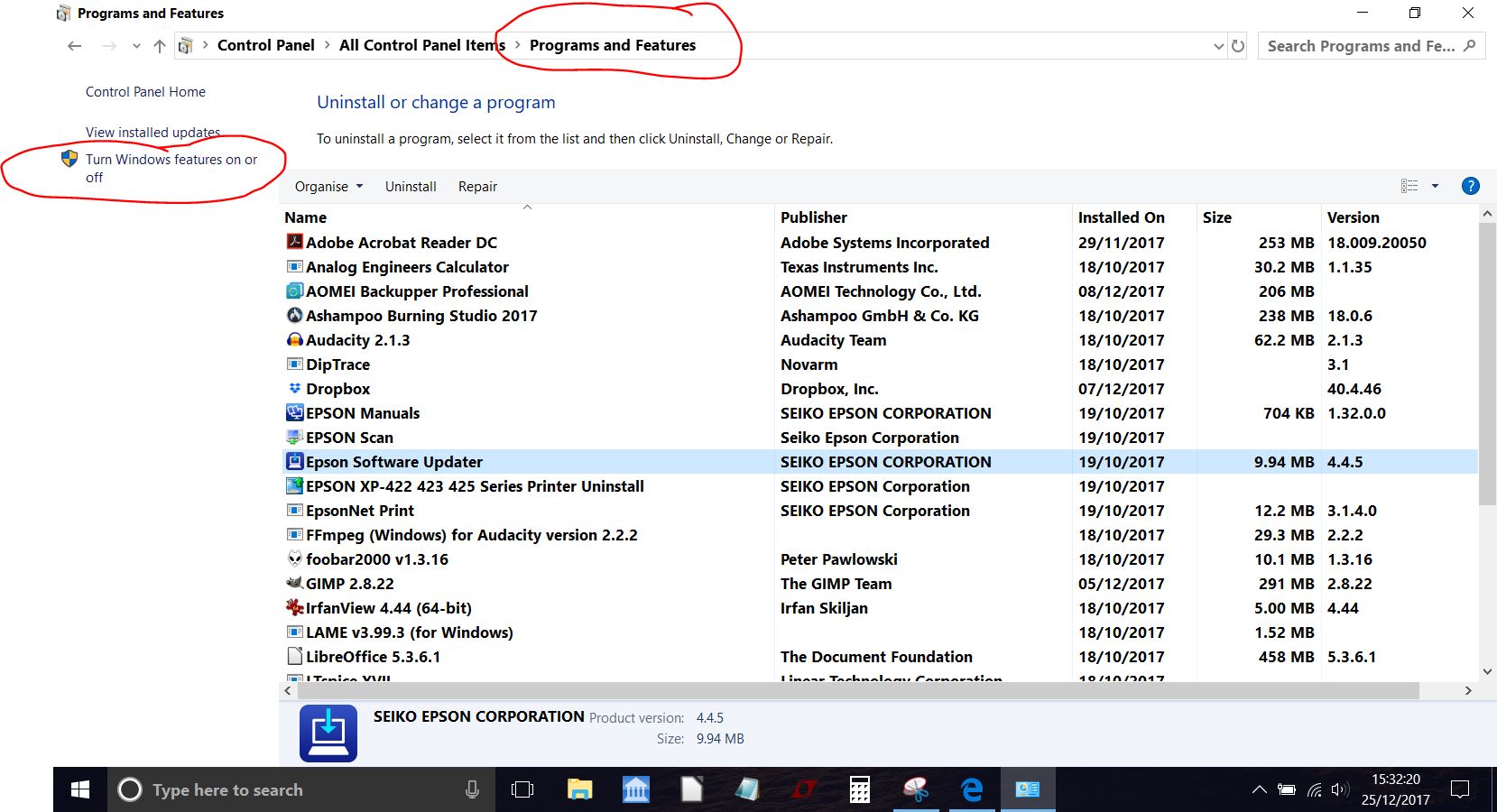Click the vertical scrollbar up arrow
The image size is (1497, 812).
(1487, 214)
